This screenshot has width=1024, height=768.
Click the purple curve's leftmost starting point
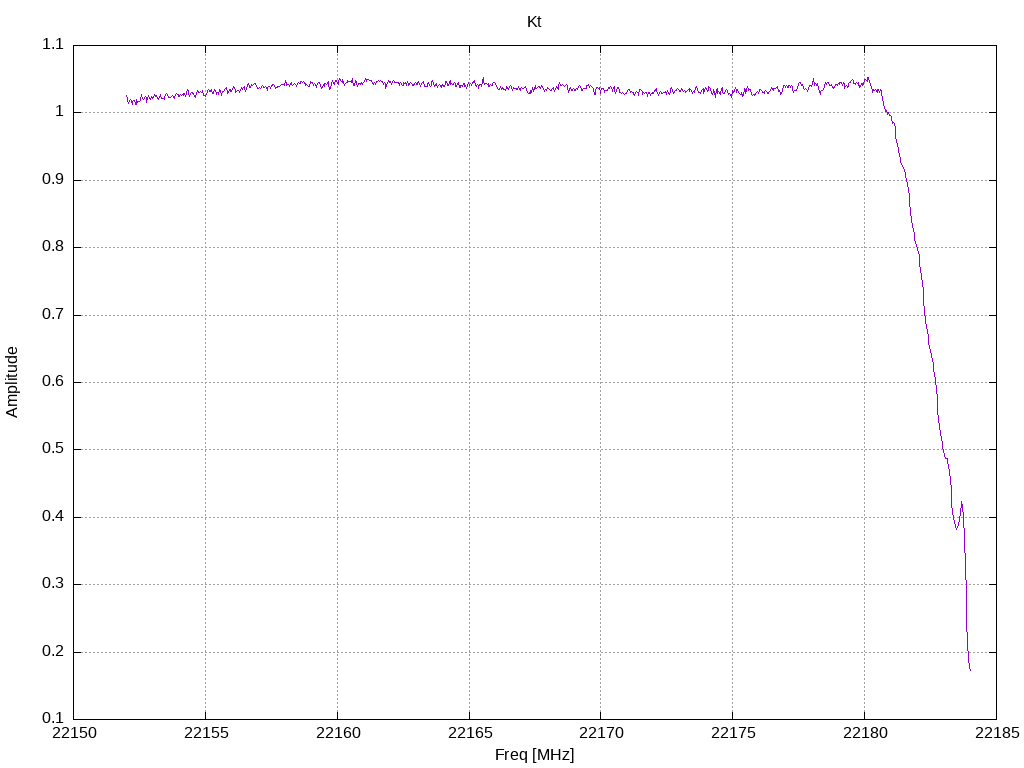[x=127, y=97]
